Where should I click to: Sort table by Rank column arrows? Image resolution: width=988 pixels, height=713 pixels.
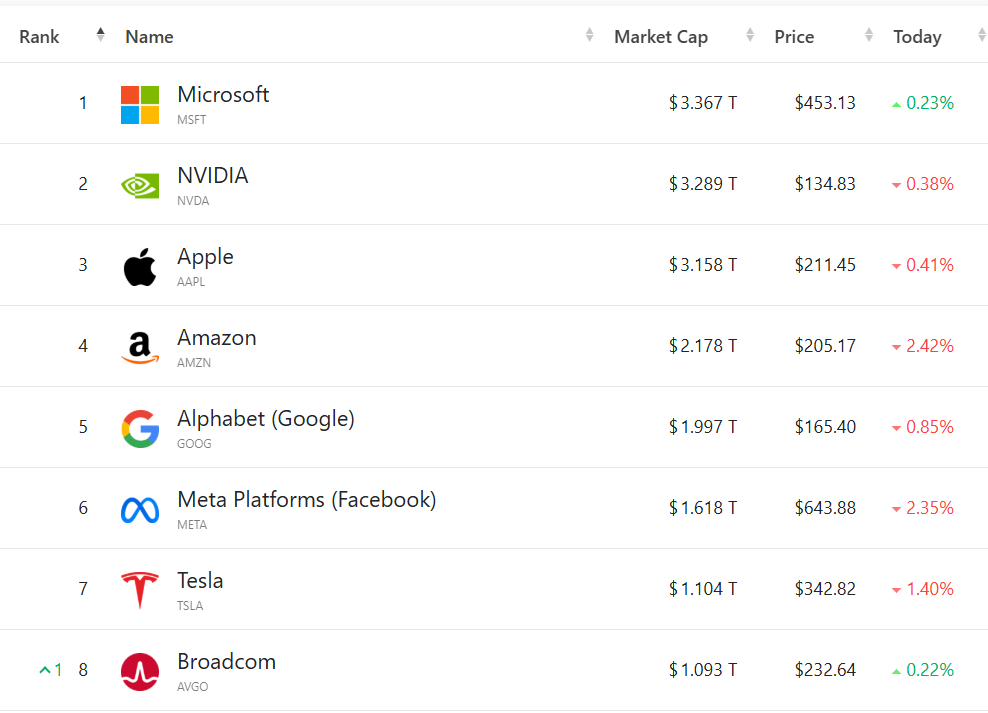(x=100, y=36)
